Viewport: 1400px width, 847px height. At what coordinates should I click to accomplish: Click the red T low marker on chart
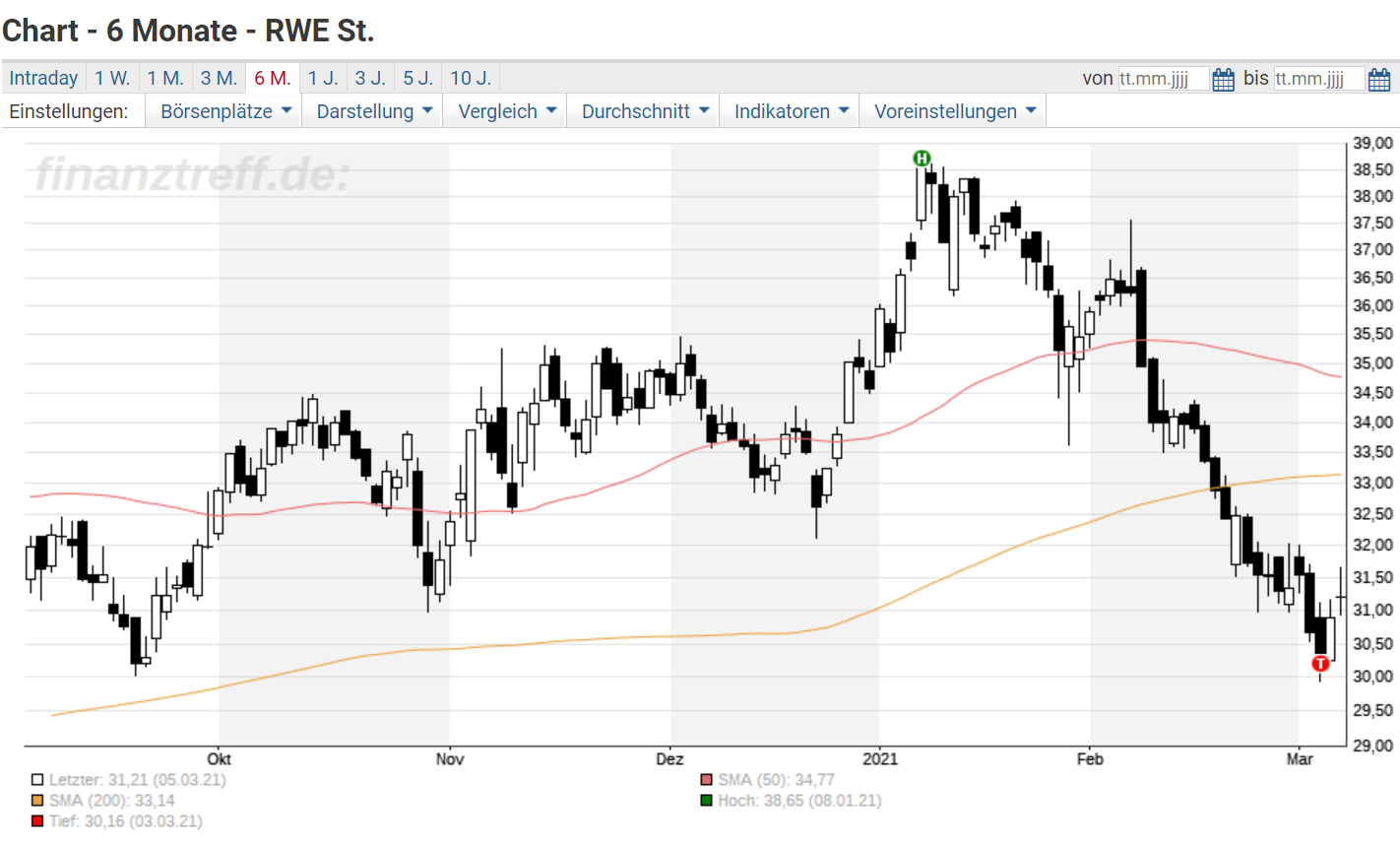click(1320, 664)
